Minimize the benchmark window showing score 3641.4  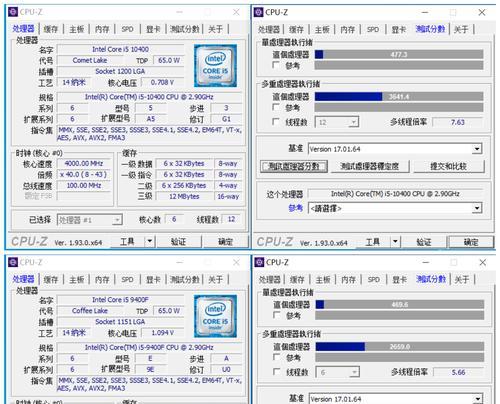tap(425, 12)
